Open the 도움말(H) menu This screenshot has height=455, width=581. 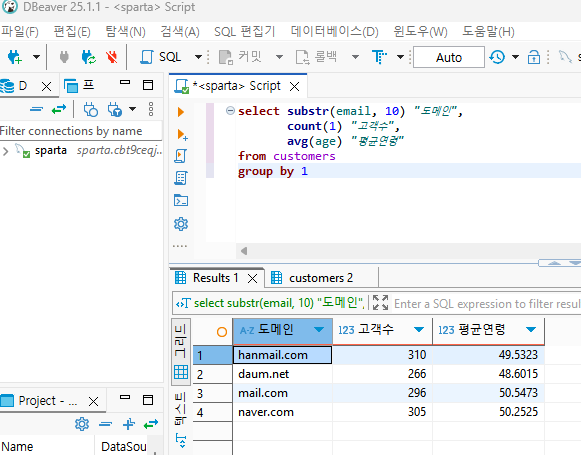point(488,31)
